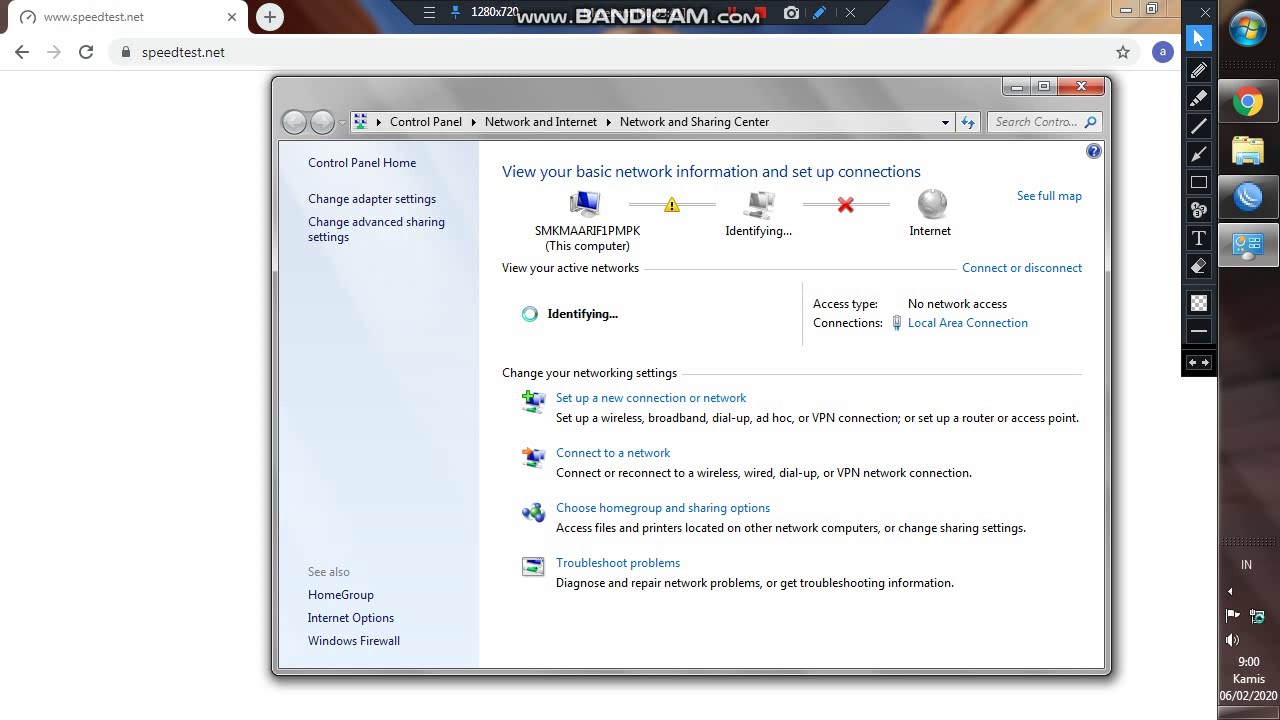Image resolution: width=1280 pixels, height=720 pixels.
Task: Reload the speedtest.net page
Action: 86,52
